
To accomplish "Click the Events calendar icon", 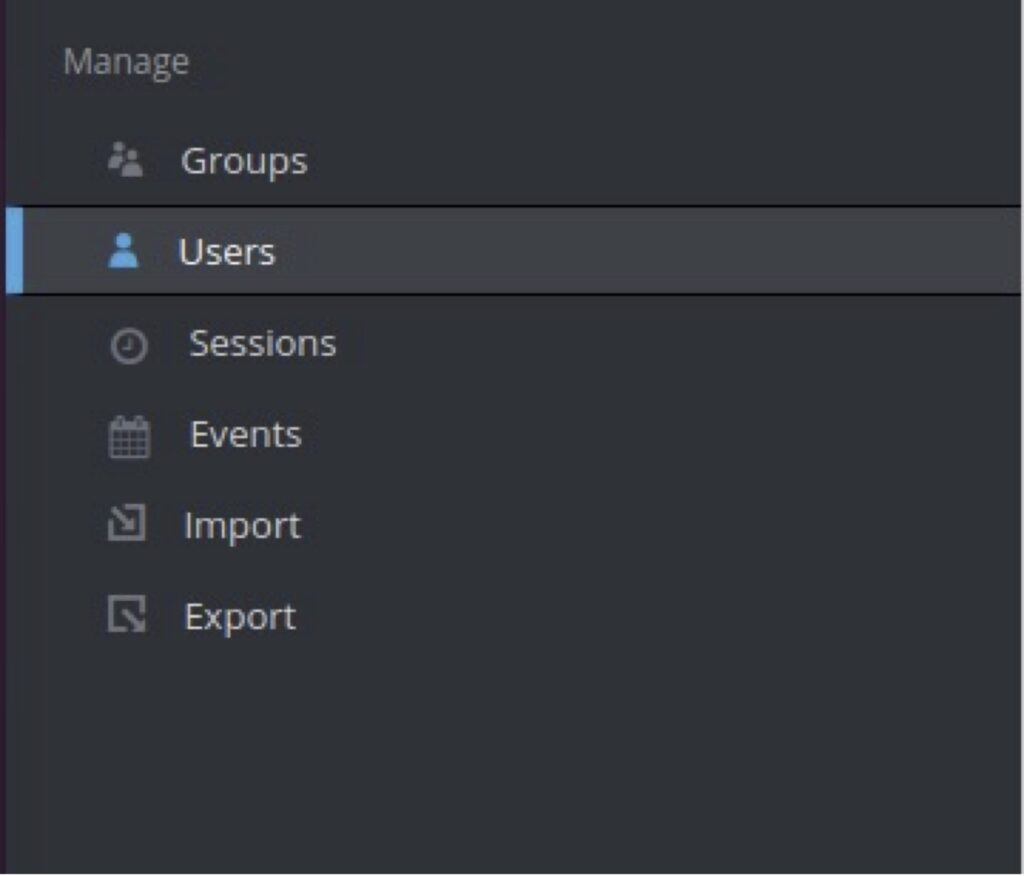I will (x=129, y=437).
